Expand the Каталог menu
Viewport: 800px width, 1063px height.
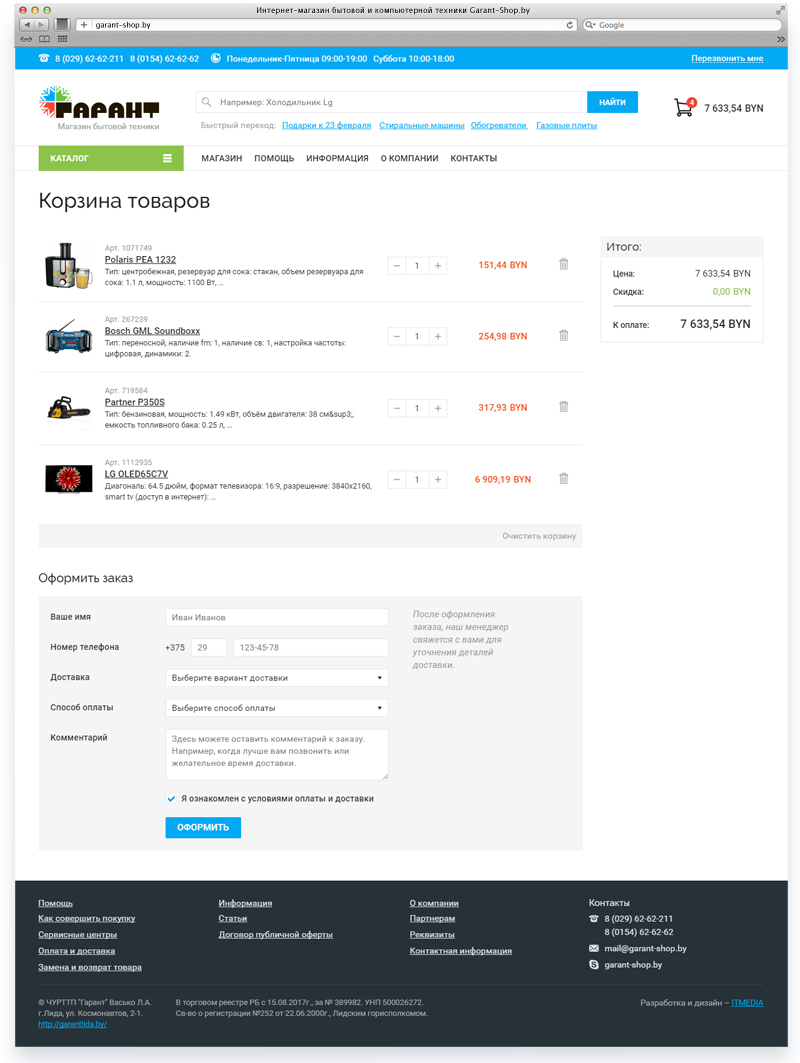point(111,158)
